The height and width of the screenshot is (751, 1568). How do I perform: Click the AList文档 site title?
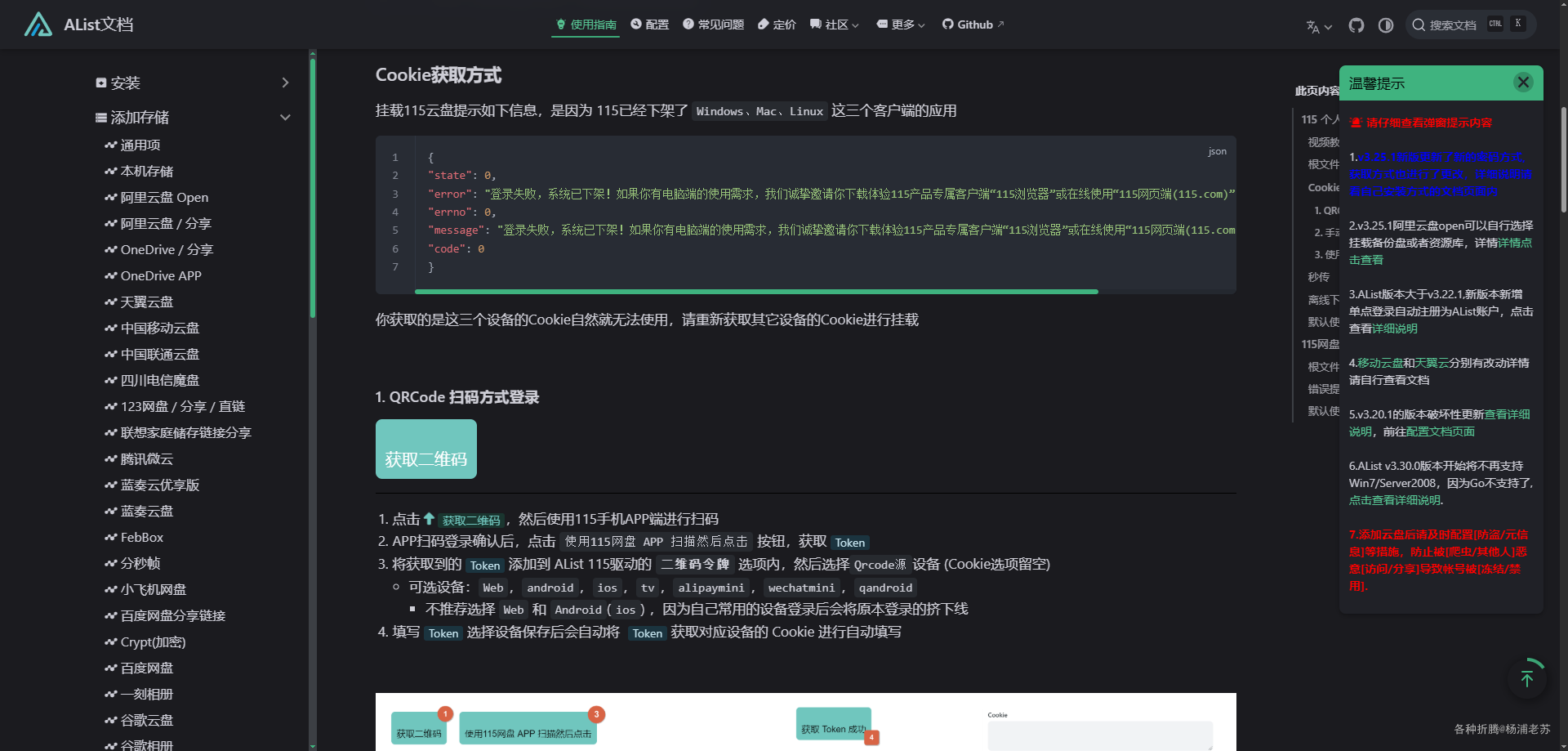(x=99, y=25)
